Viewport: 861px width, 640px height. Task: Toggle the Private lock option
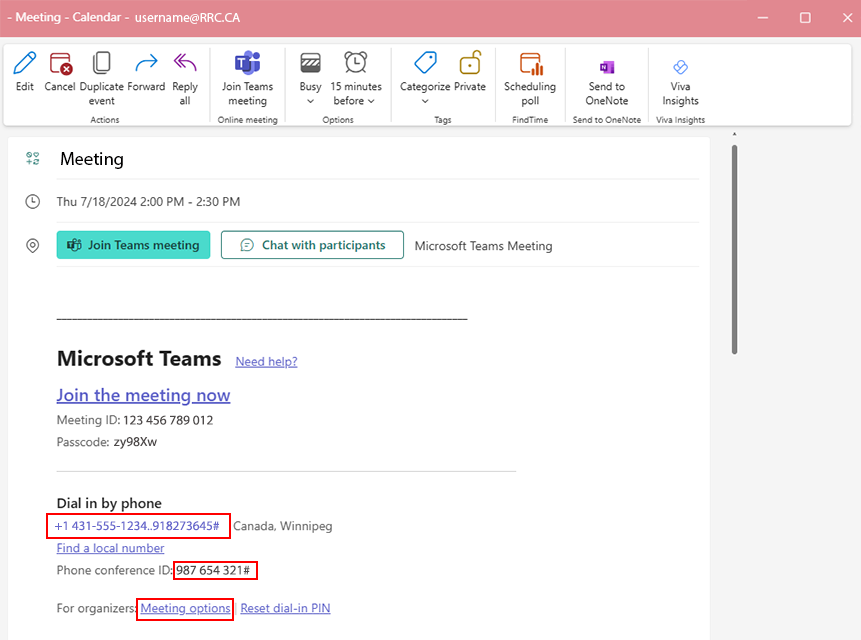(x=469, y=66)
